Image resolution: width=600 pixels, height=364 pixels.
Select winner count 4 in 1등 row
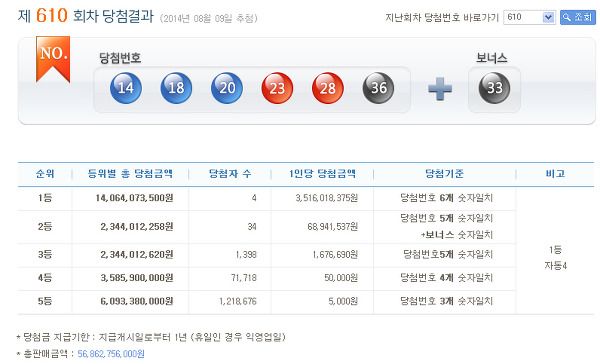pyautogui.click(x=254, y=198)
